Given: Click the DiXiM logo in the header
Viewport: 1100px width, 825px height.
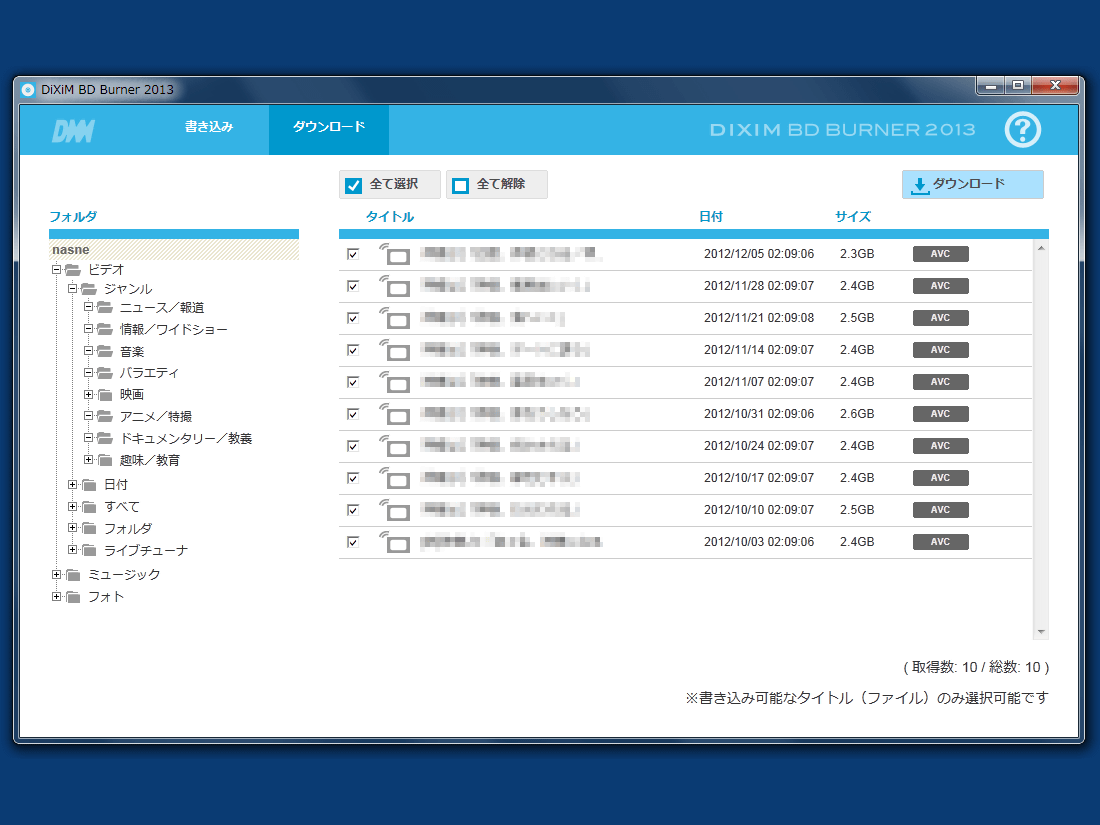Looking at the screenshot, I should [74, 130].
